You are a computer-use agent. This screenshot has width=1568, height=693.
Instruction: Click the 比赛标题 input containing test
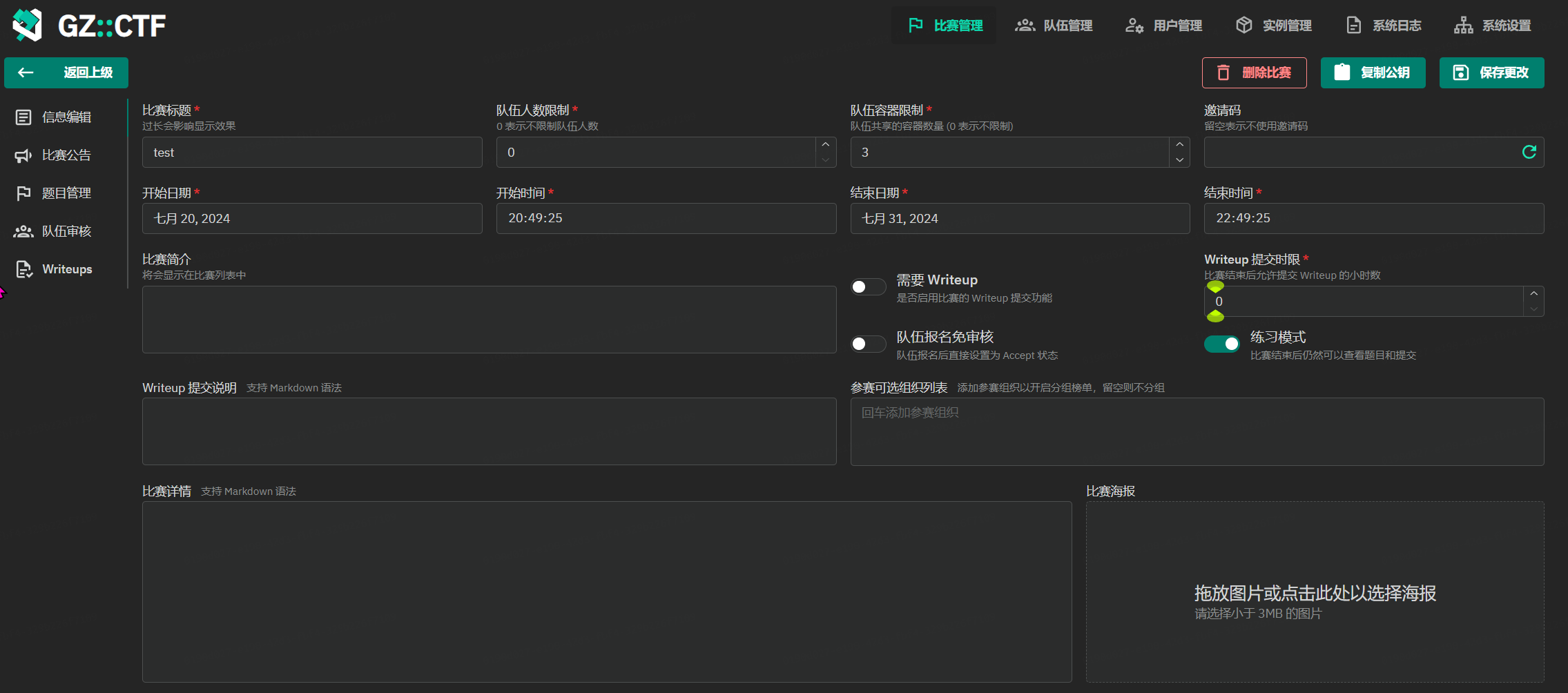pos(312,152)
